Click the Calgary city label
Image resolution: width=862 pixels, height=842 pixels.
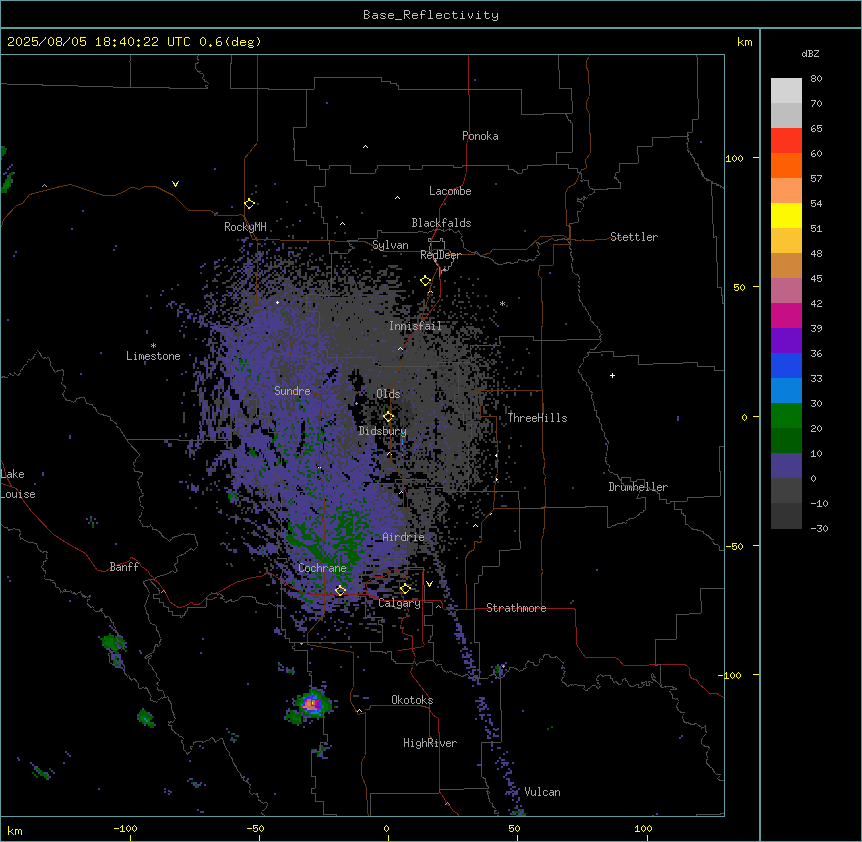click(x=399, y=603)
